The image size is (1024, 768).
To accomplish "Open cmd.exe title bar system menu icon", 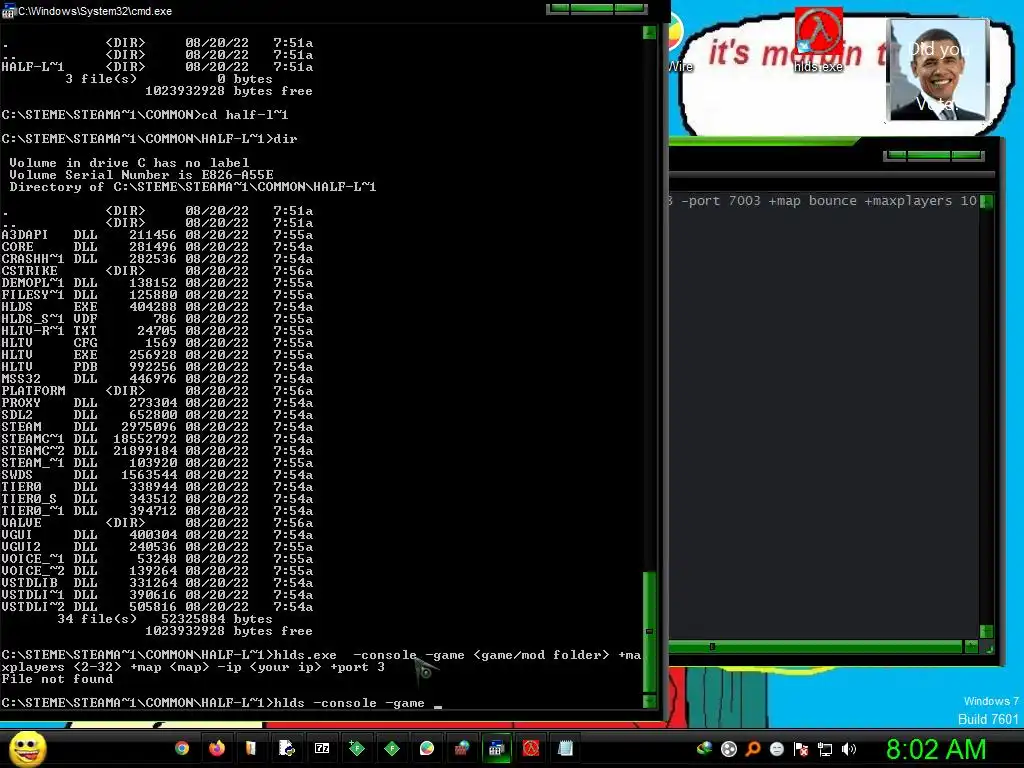I will pyautogui.click(x=8, y=11).
